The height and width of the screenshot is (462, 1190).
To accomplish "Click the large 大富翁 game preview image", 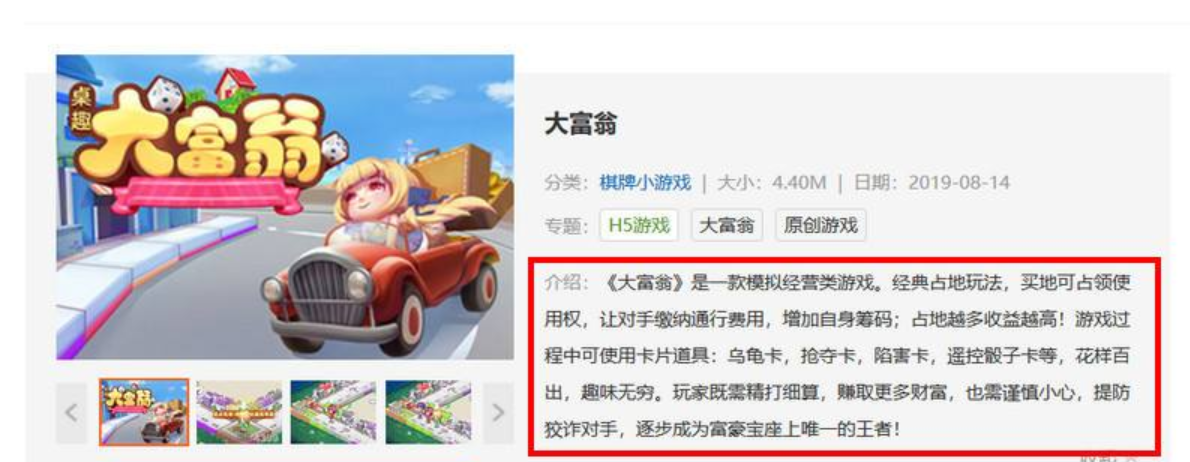I will pos(285,207).
